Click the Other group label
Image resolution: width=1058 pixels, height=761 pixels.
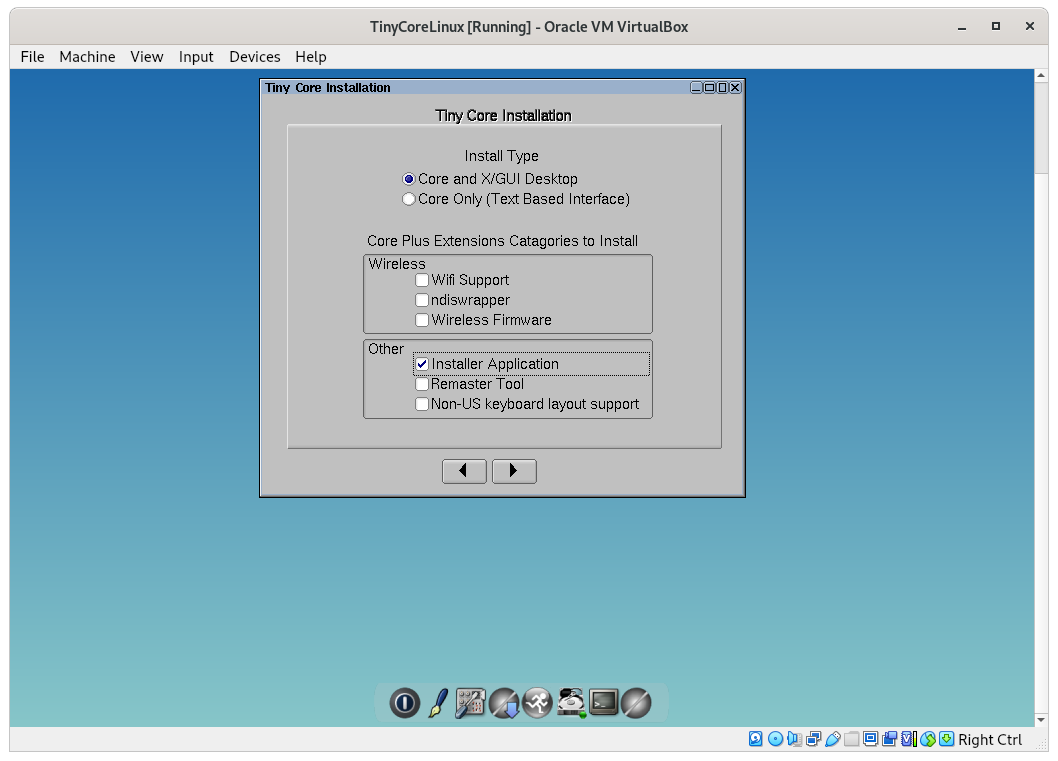pyautogui.click(x=385, y=349)
